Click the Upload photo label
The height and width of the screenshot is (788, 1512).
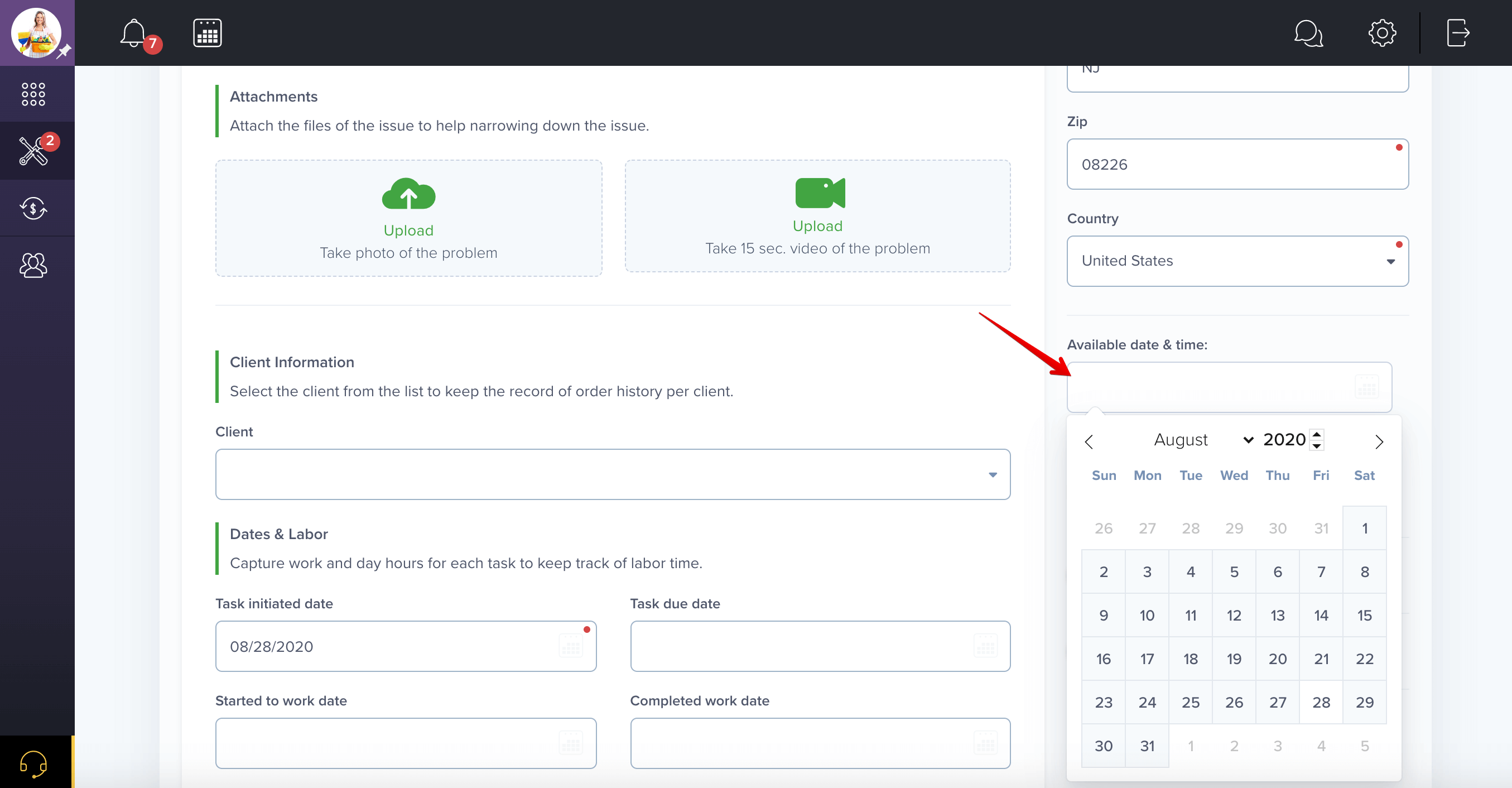pyautogui.click(x=408, y=230)
